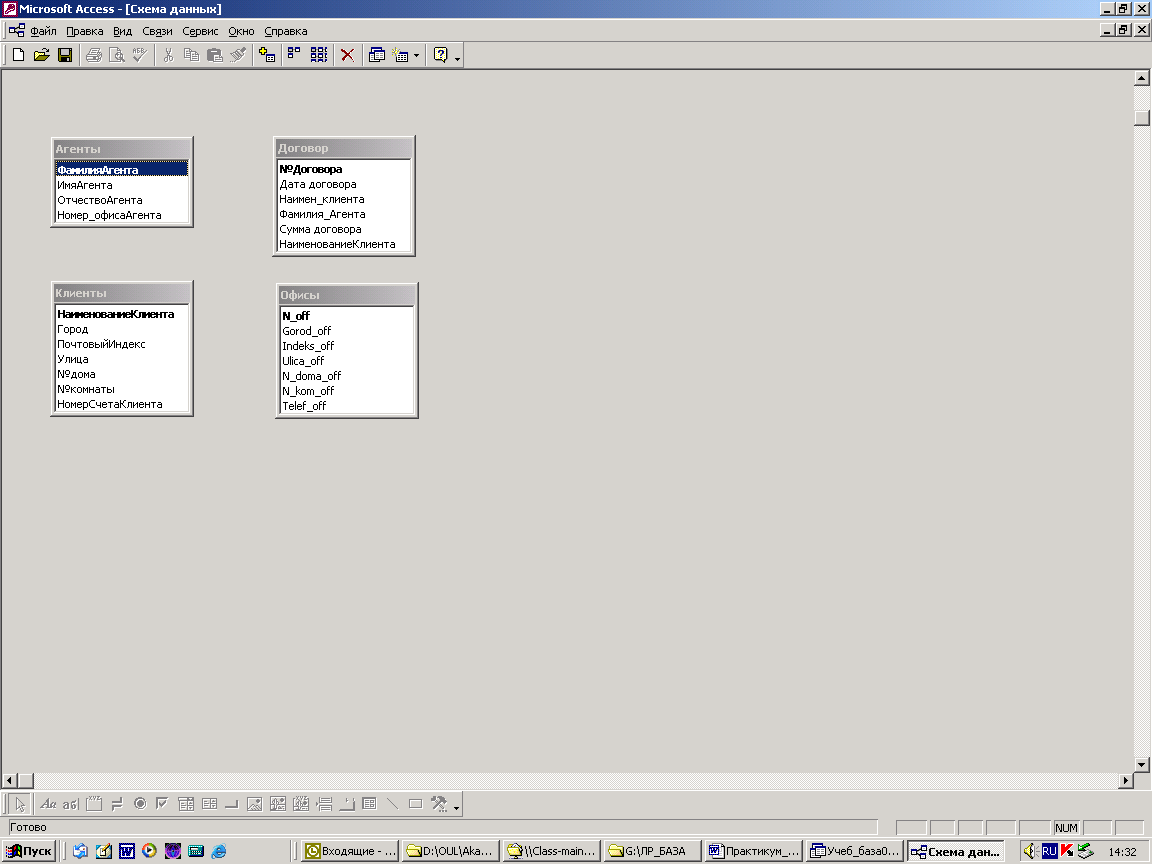Select ФамилияАгента field in Агенты table
This screenshot has width=1152, height=864.
tap(122, 170)
